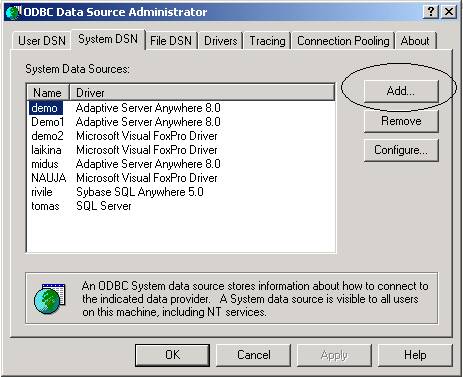463x377 pixels.
Task: Open the About tab
Action: [x=415, y=41]
